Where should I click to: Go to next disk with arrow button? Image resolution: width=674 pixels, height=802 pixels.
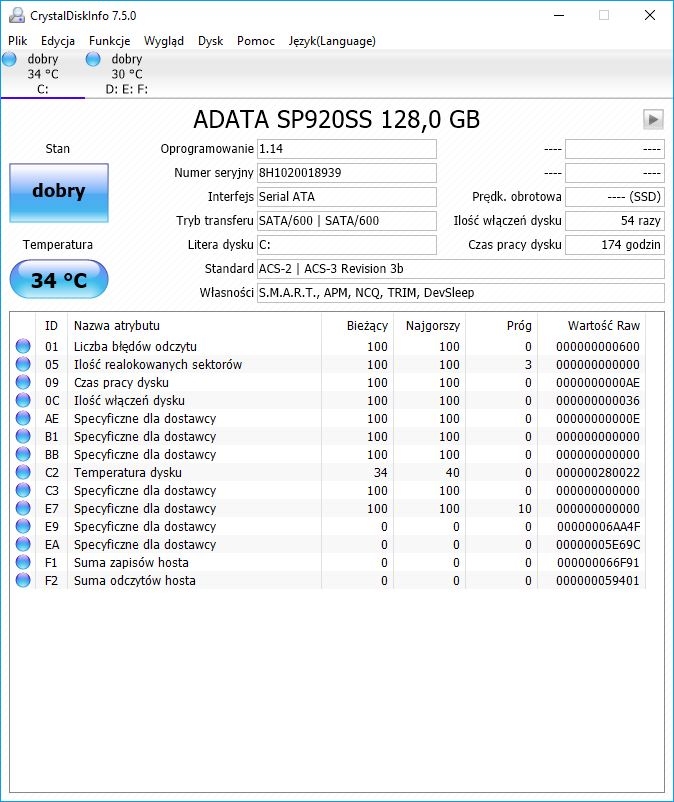pos(653,120)
